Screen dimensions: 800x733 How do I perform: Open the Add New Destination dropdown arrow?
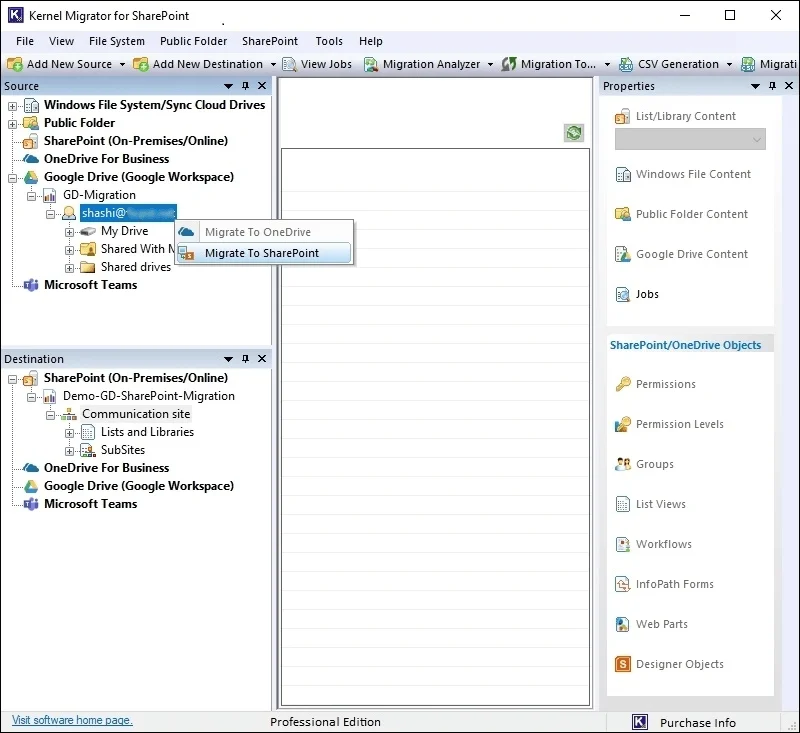point(273,65)
